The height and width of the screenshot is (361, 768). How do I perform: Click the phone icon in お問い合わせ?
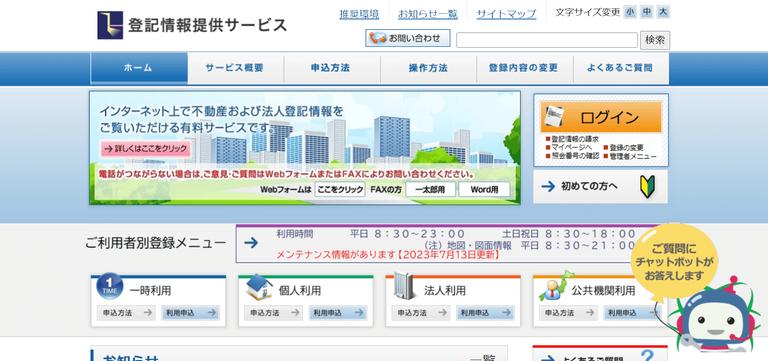pos(378,38)
